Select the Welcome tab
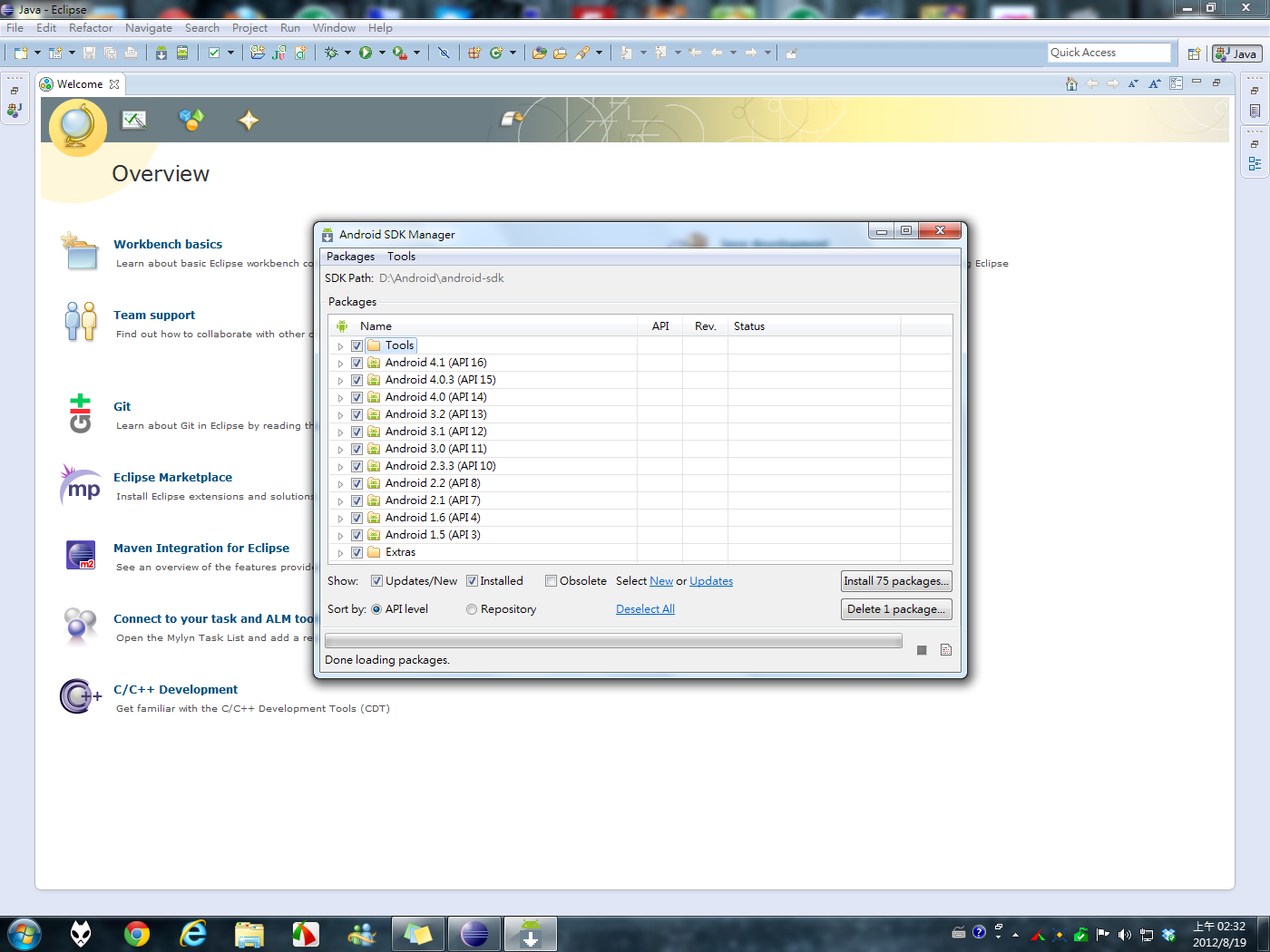This screenshot has width=1270, height=952. pyautogui.click(x=79, y=84)
